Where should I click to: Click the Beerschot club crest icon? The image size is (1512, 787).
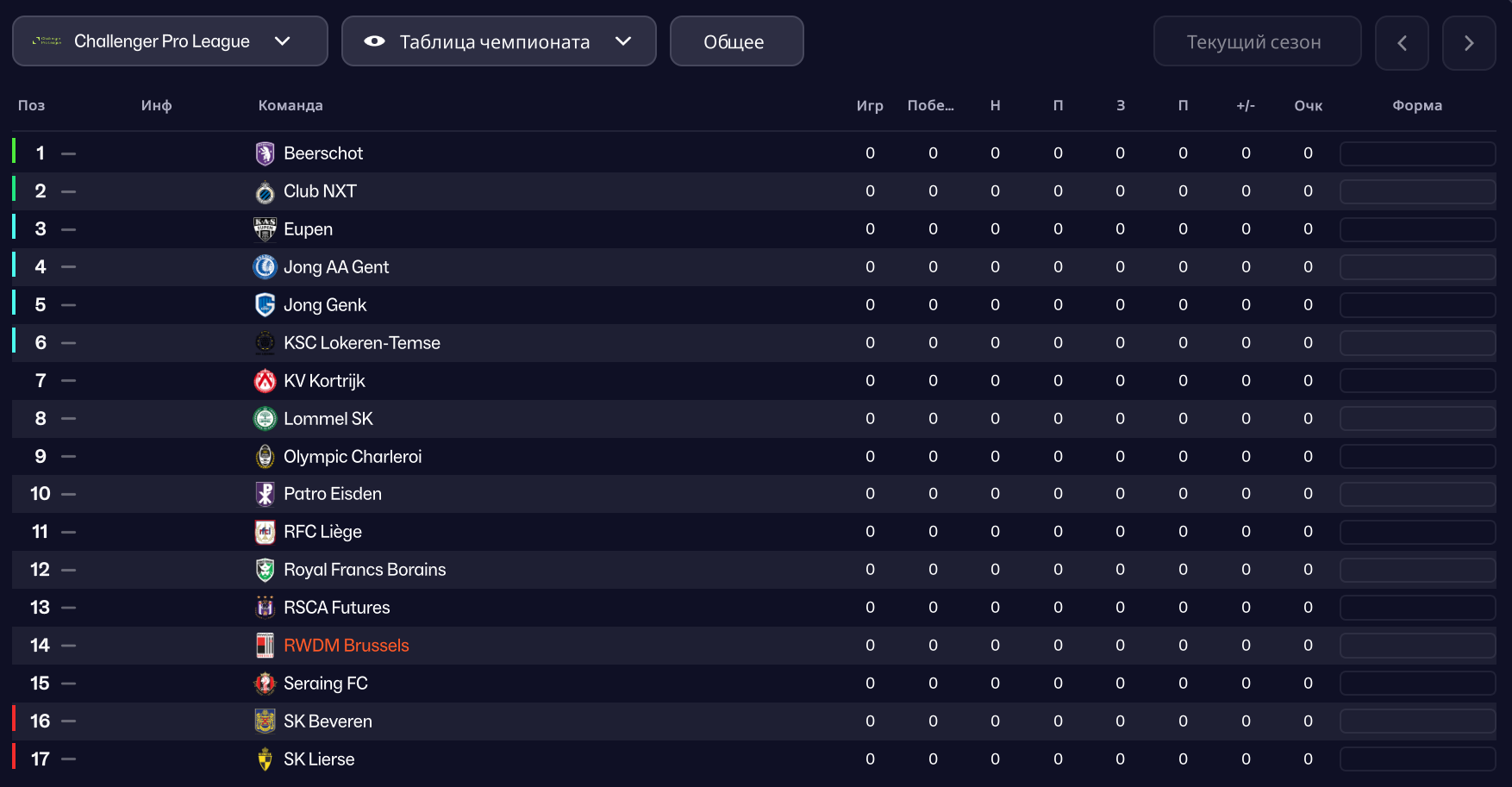click(265, 153)
